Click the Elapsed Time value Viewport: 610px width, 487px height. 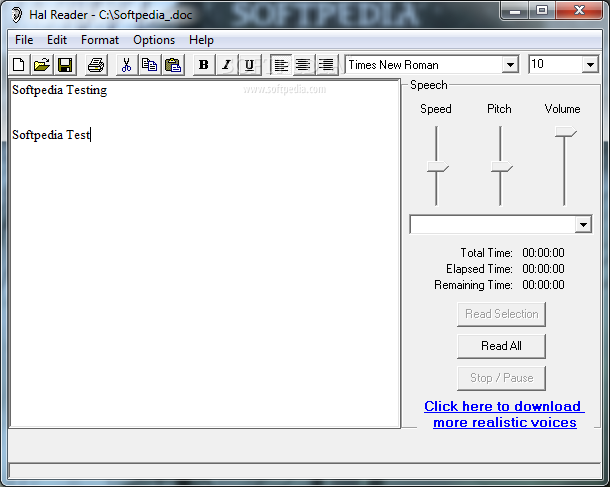click(543, 269)
